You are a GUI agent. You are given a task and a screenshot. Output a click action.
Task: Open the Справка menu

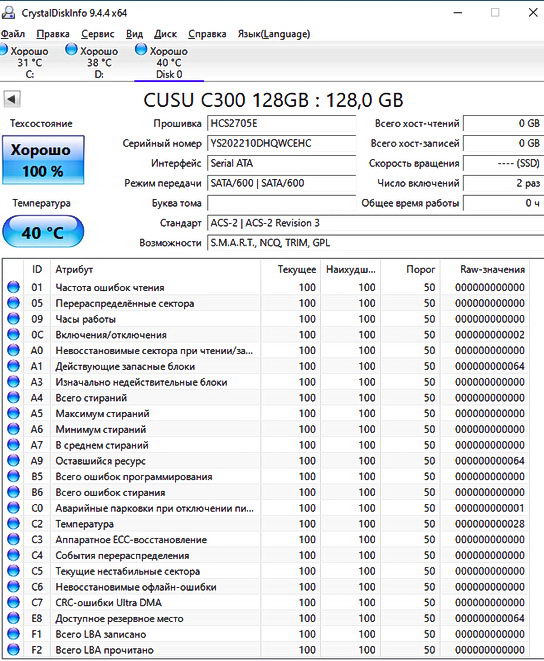coord(207,34)
